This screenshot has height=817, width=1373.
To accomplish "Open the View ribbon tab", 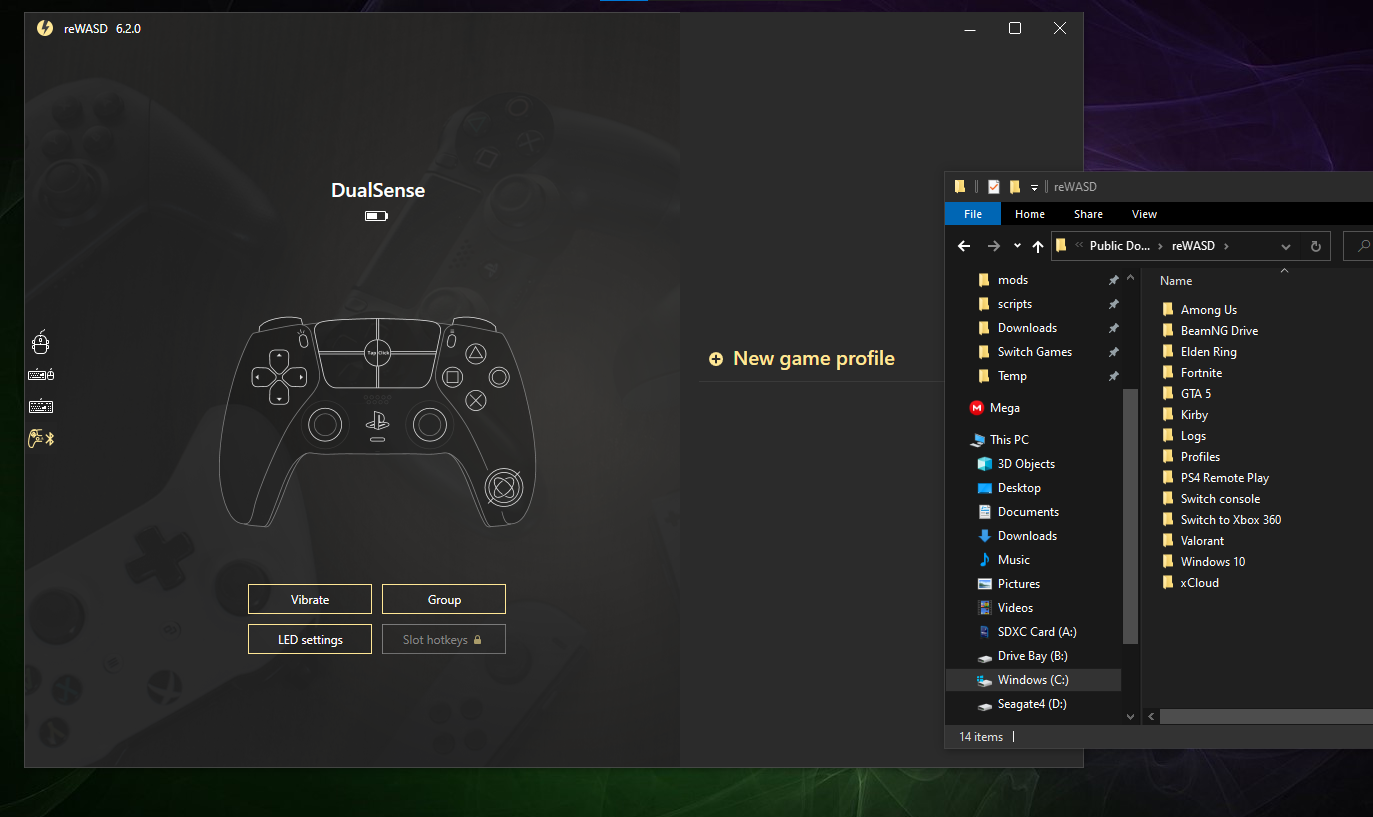I will 1144,214.
